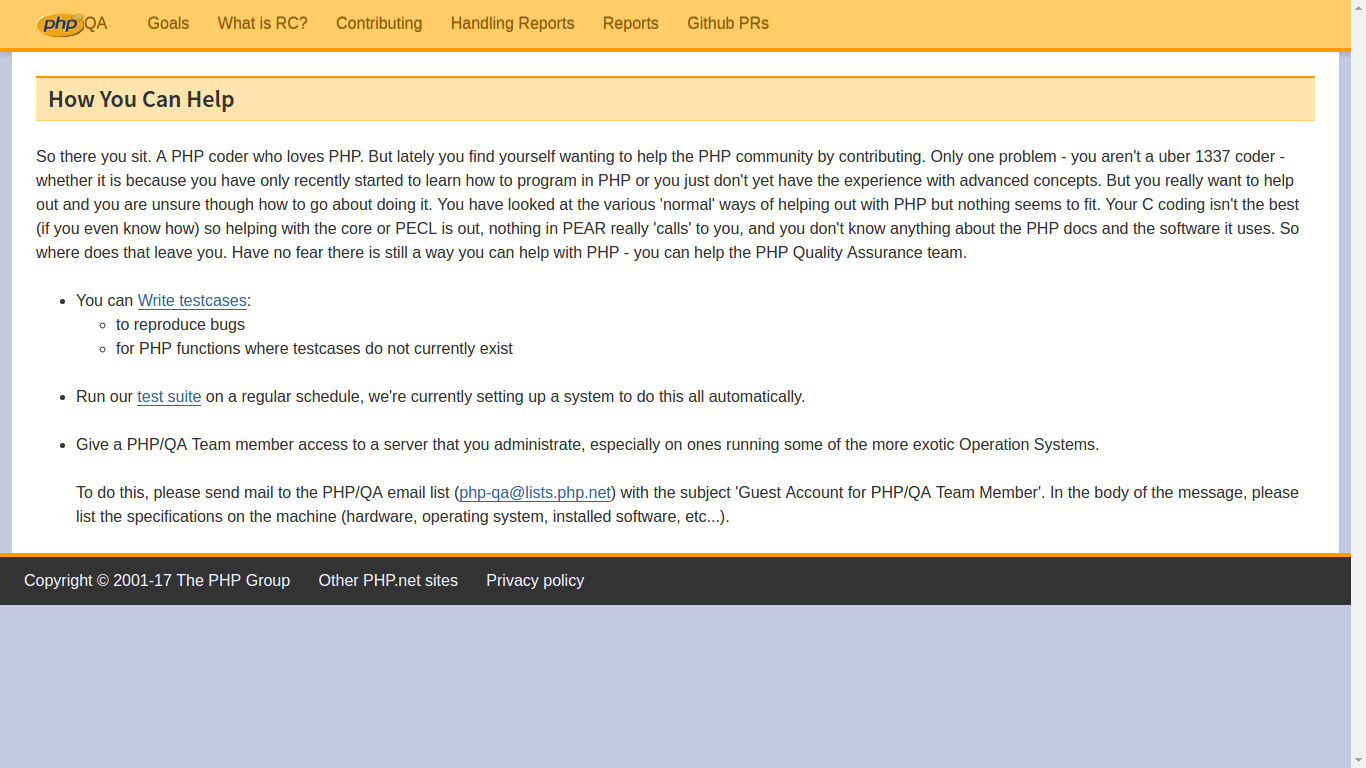Click 'for PHP functions where testcases do not currently exist'

314,348
